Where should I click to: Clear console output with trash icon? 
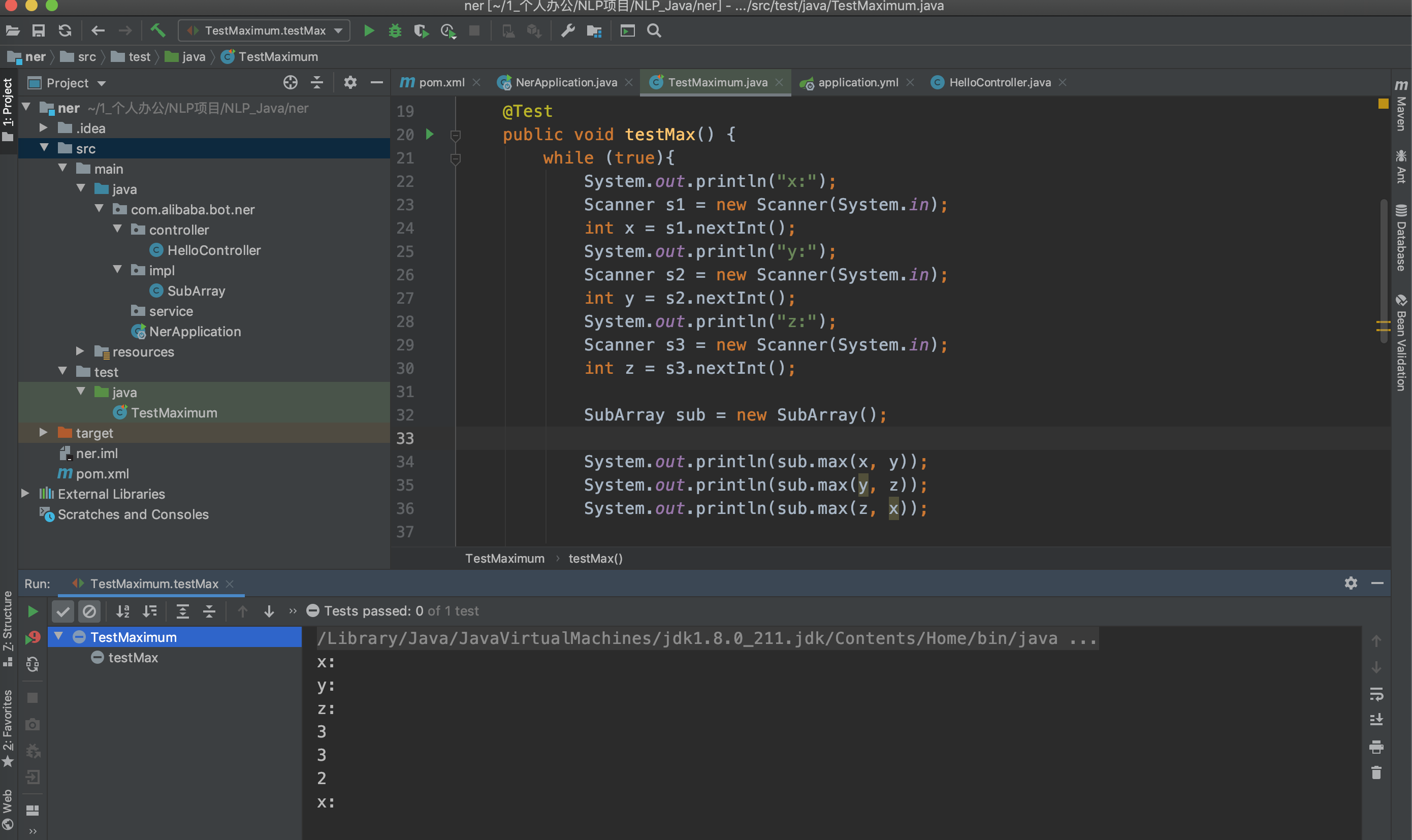point(1376,772)
